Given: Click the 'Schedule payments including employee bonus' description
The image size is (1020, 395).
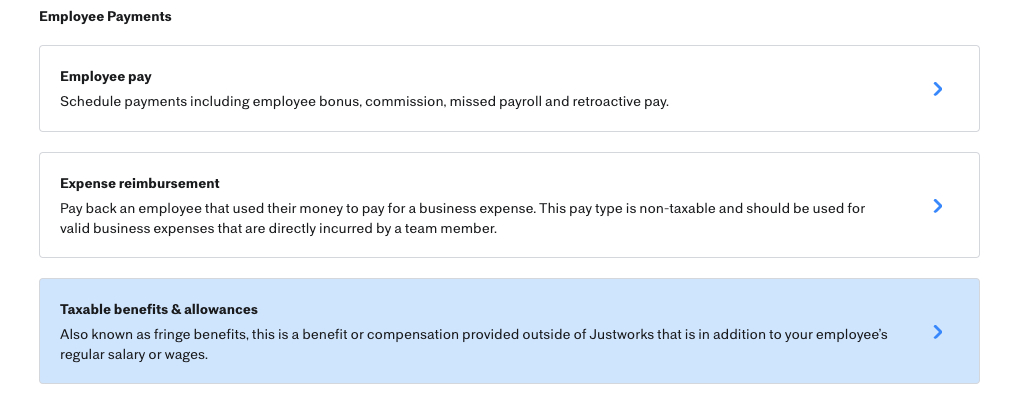Looking at the screenshot, I should click(x=364, y=102).
